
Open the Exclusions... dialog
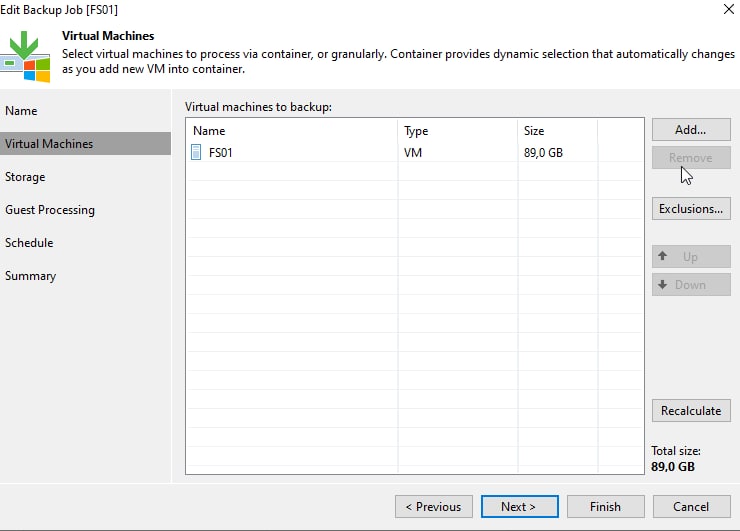pyautogui.click(x=690, y=209)
